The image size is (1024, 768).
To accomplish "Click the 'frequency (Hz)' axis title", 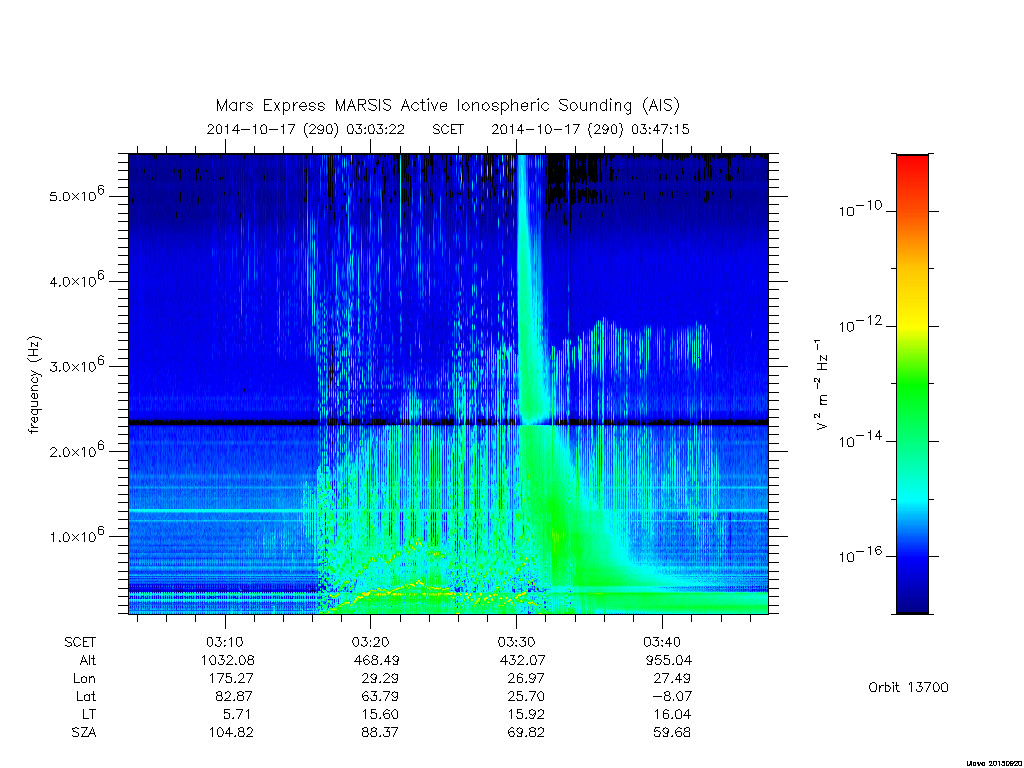I will 34,385.
